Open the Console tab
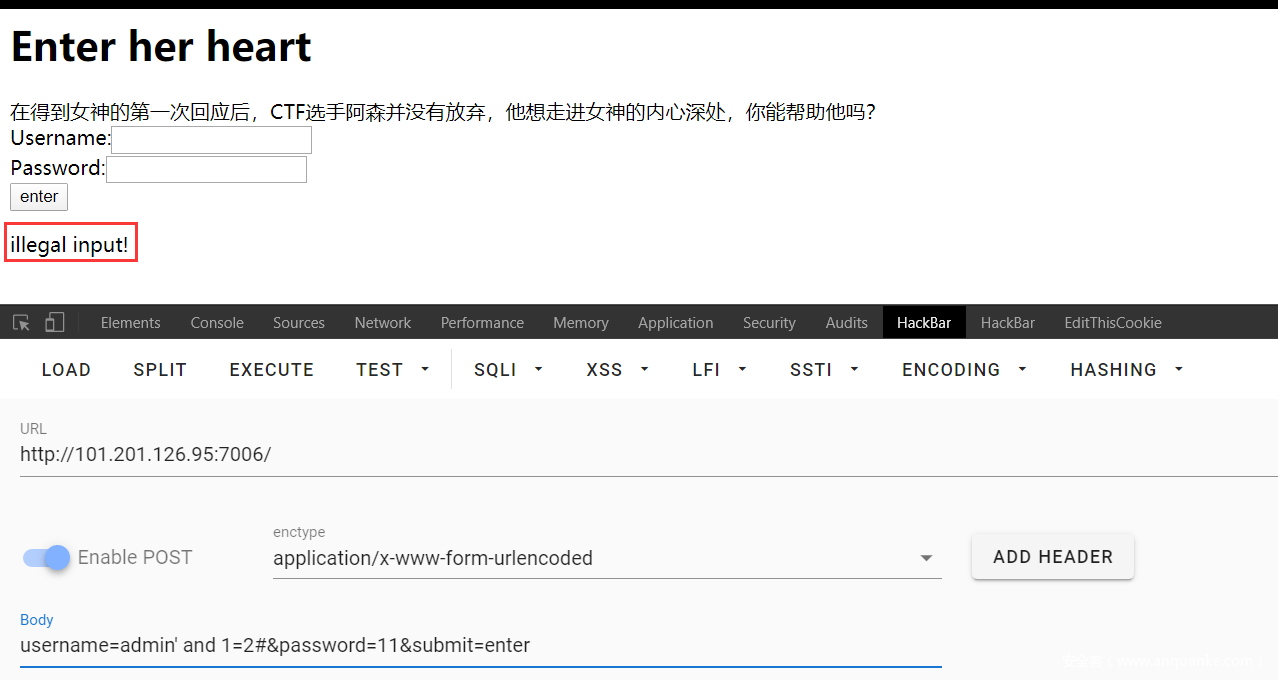The image size is (1278, 680). pos(217,322)
